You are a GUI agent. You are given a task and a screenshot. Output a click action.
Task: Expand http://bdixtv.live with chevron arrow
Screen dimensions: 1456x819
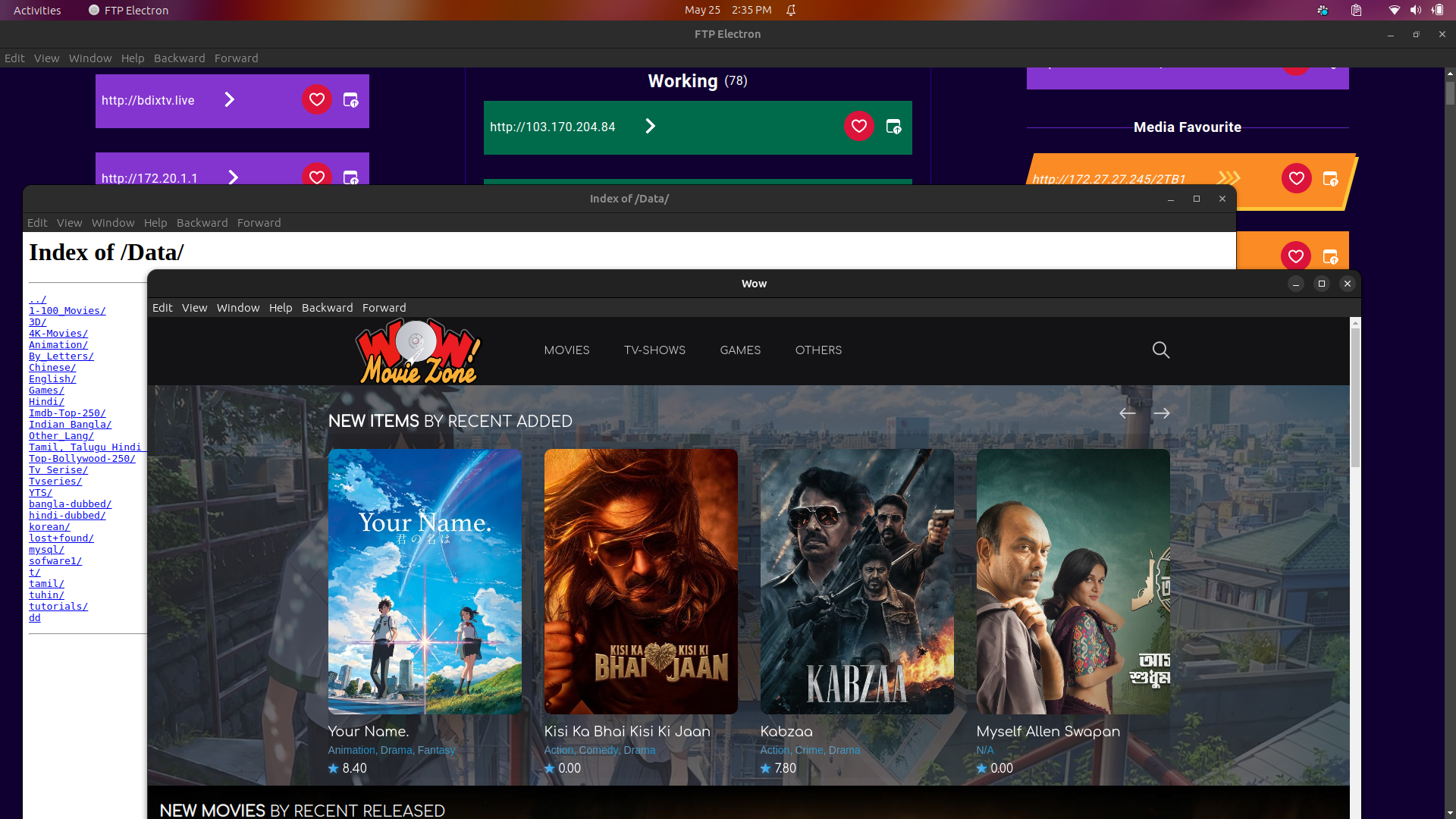coord(230,99)
